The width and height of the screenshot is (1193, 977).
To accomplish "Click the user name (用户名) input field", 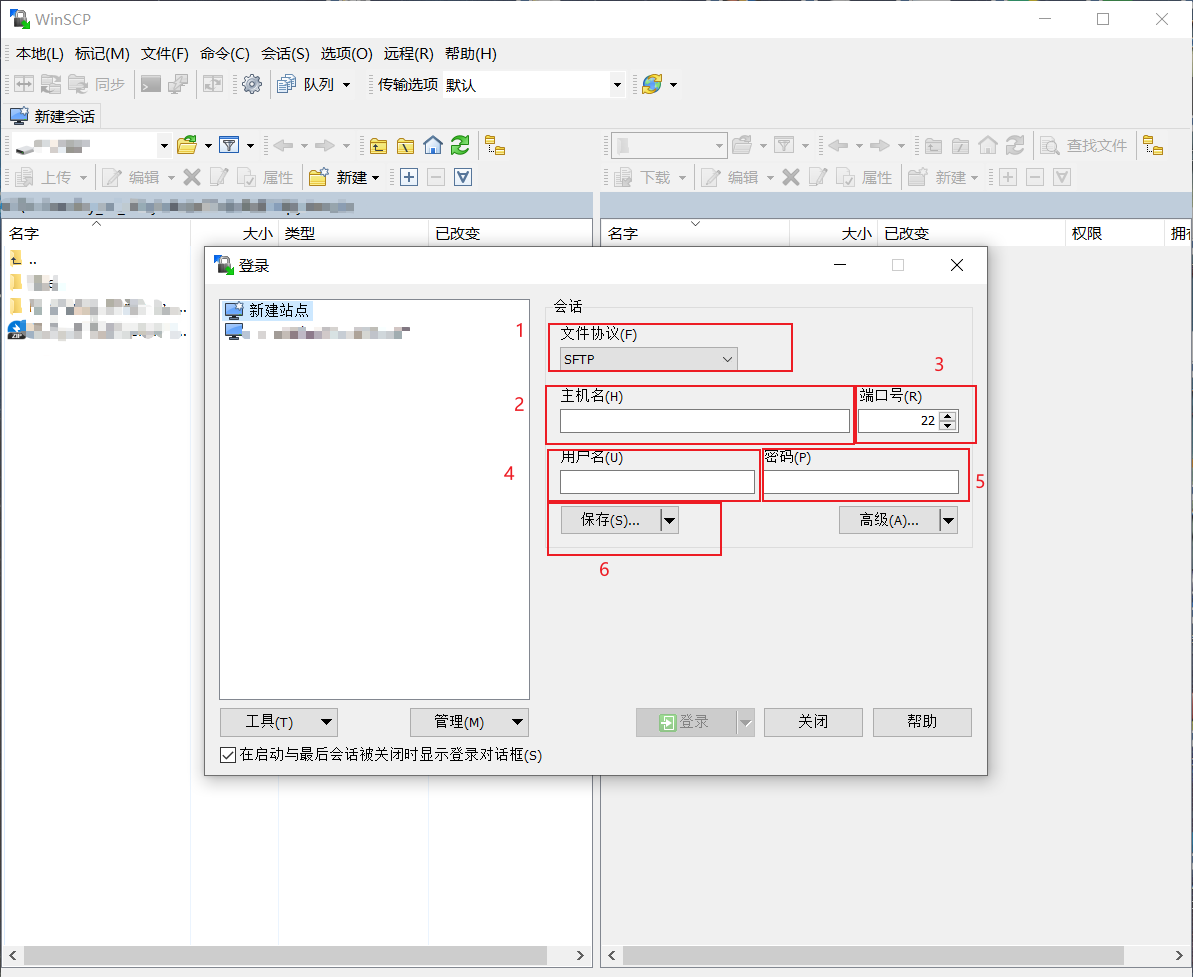I will [657, 482].
